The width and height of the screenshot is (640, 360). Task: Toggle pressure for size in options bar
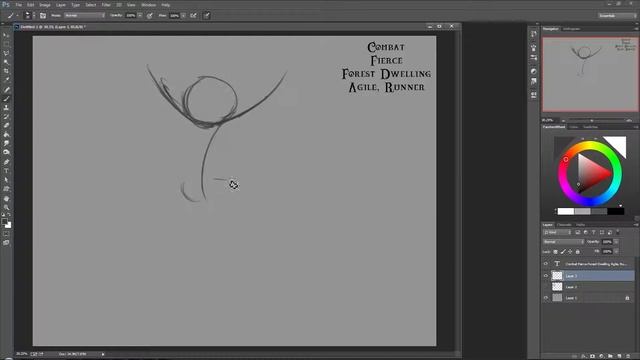[207, 16]
